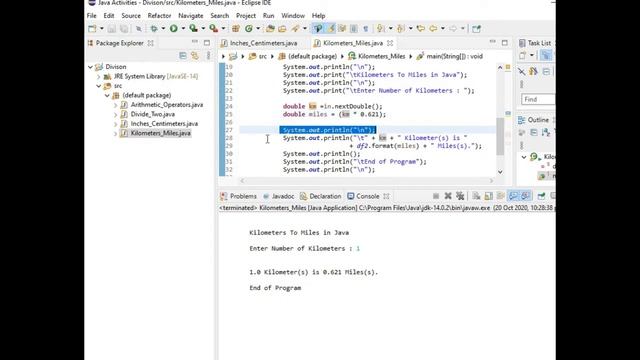Open the Run menu
The height and width of the screenshot is (360, 640).
268,16
